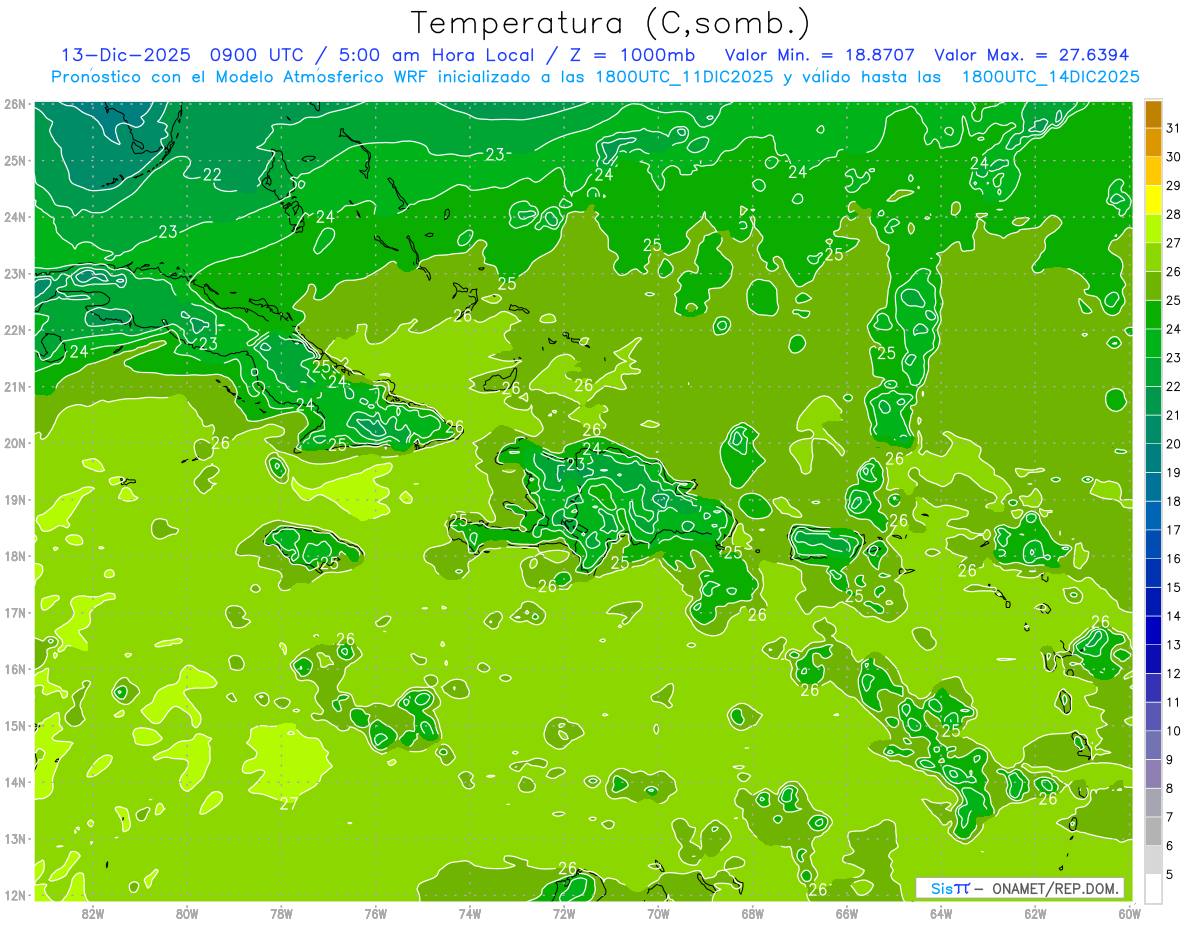1200x927 pixels.
Task: Click the "24N" latitude axis label
Action: coord(15,217)
